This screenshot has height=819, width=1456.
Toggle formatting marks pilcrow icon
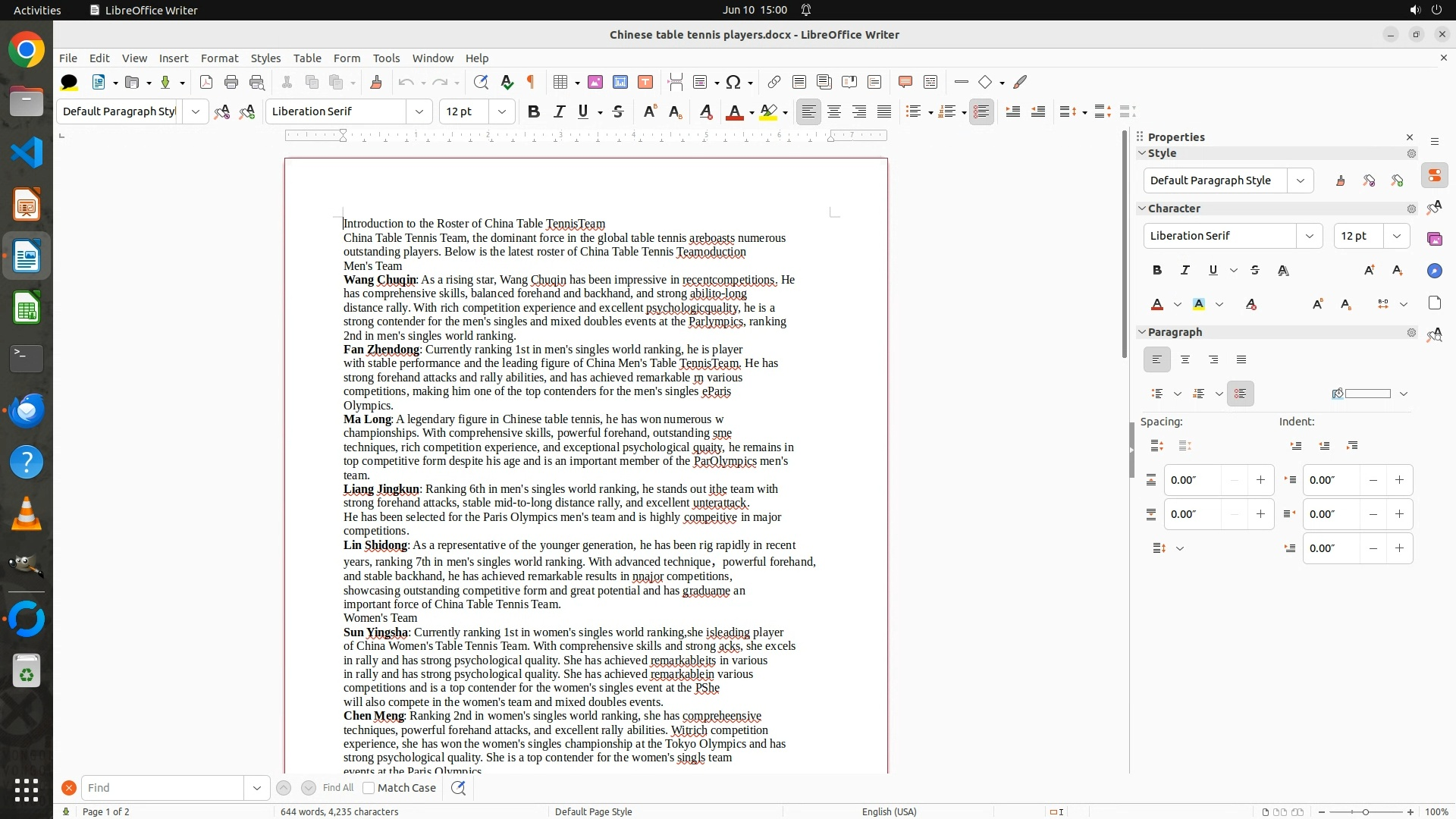click(531, 82)
